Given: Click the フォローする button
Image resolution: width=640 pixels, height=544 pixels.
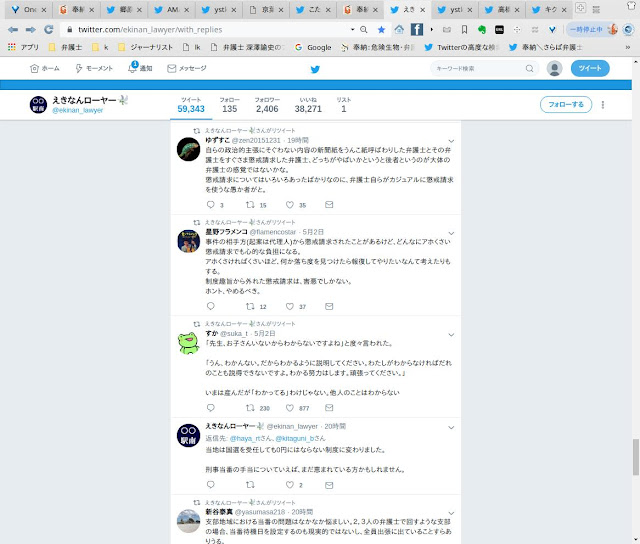Looking at the screenshot, I should pos(566,105).
